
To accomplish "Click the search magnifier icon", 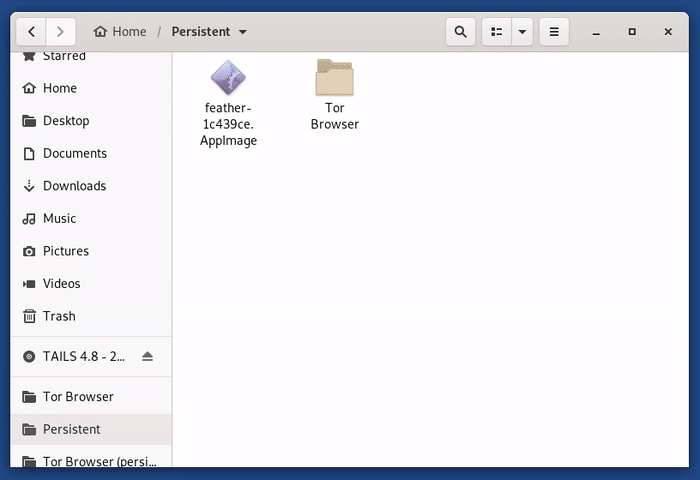I will coord(460,32).
